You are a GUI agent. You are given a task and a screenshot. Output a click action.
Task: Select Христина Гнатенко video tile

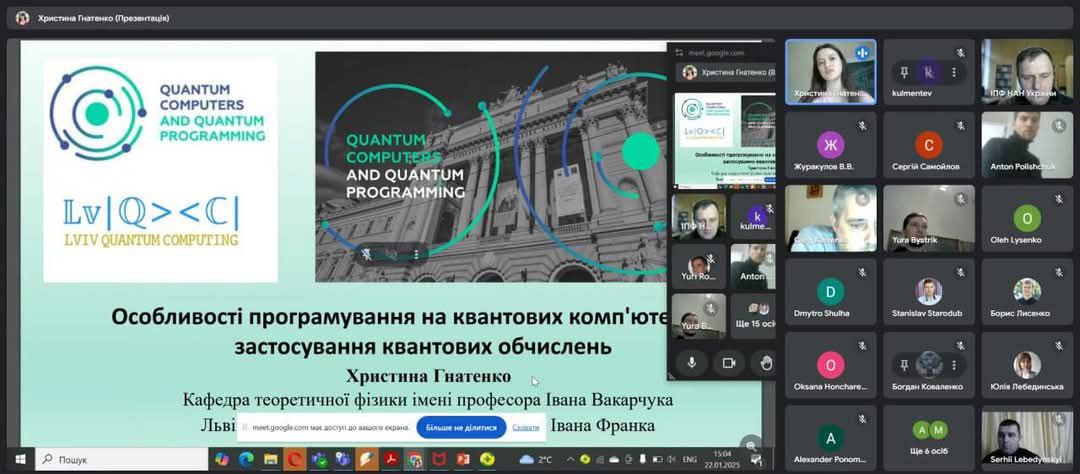[x=831, y=72]
